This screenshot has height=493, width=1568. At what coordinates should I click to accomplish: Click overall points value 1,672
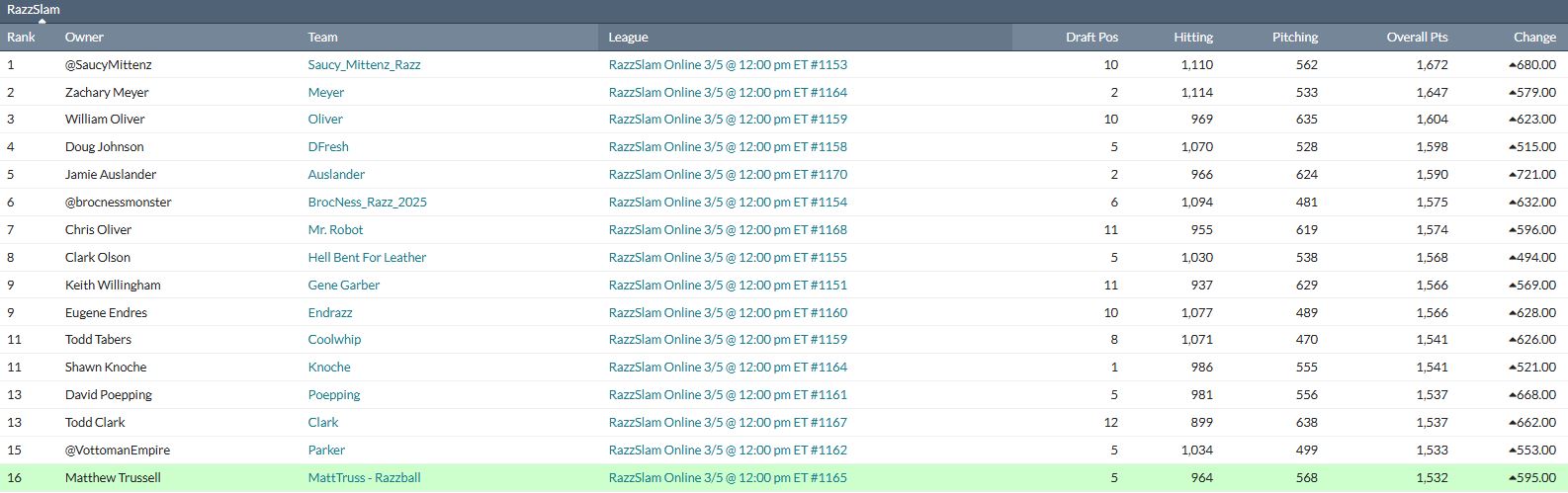point(1432,64)
